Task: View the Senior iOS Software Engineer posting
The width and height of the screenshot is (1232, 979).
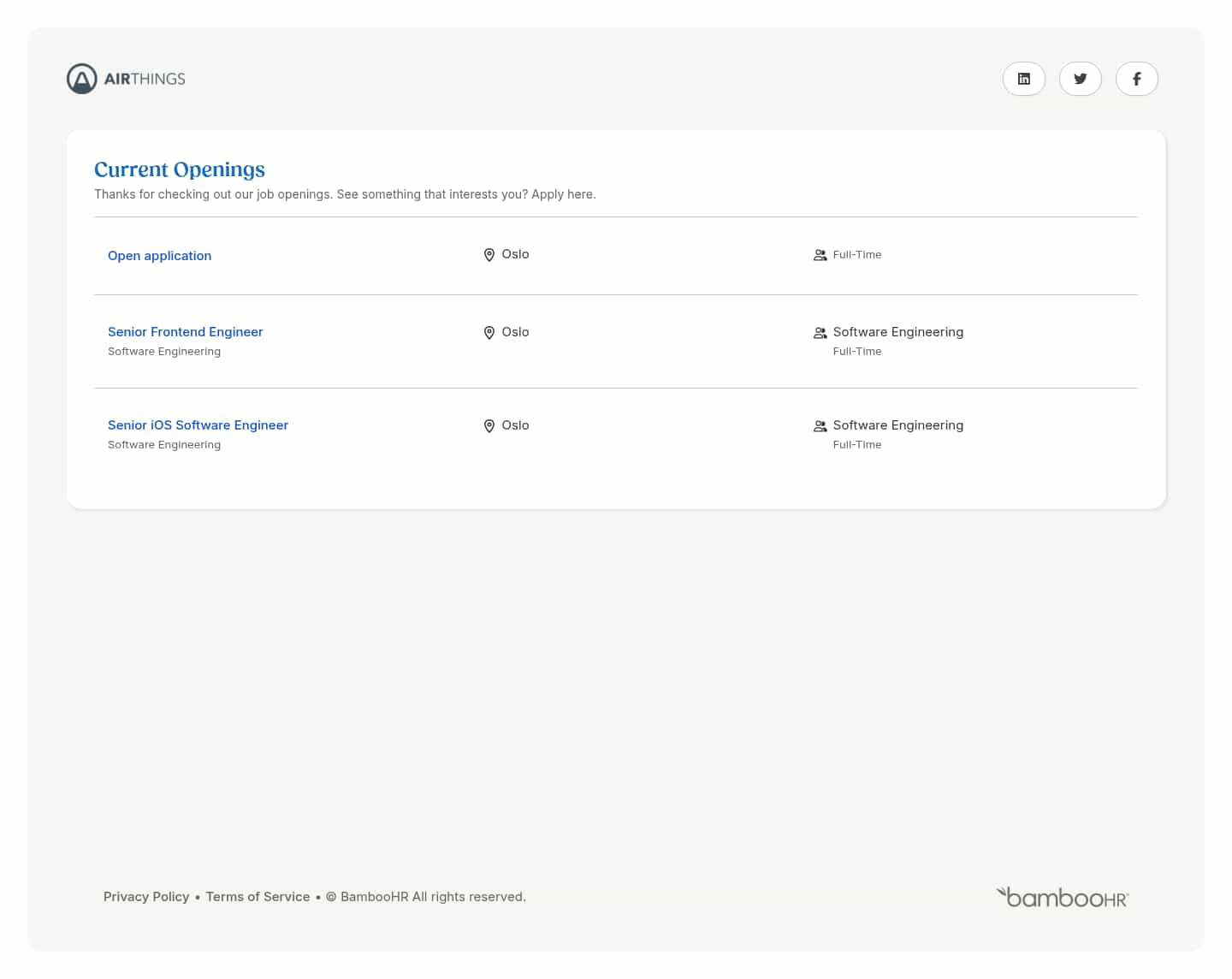Action: pos(198,425)
